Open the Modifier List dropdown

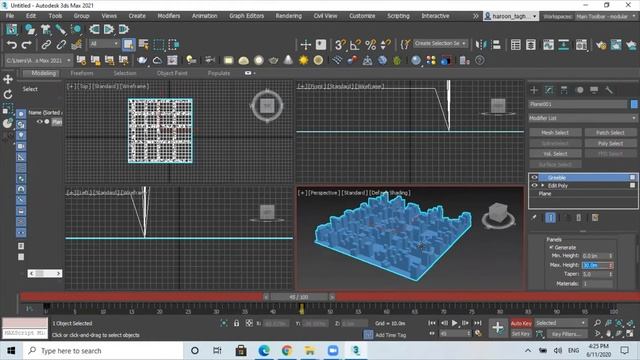coord(582,118)
